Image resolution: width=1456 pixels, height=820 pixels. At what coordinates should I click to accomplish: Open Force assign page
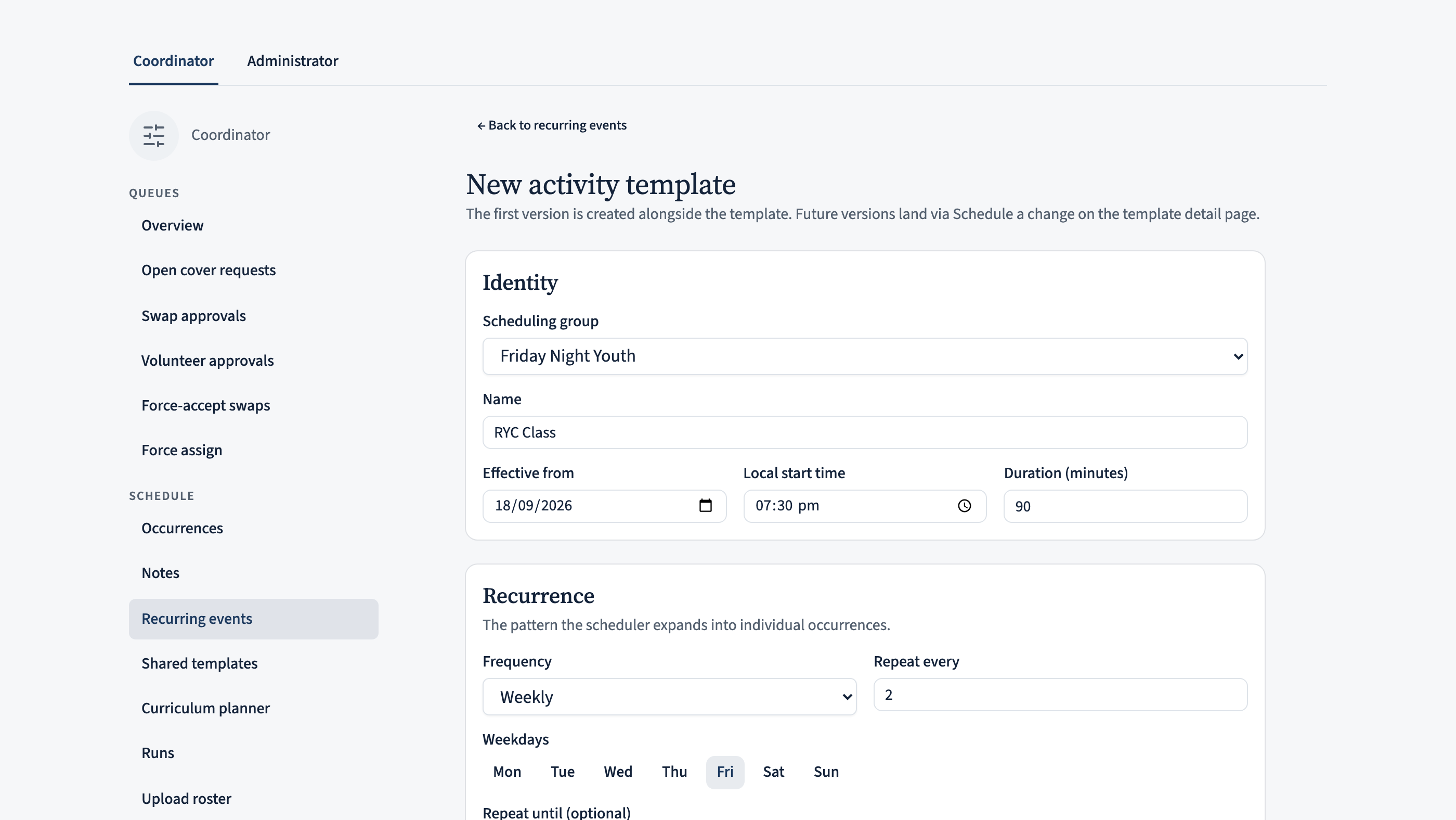[x=253, y=450]
